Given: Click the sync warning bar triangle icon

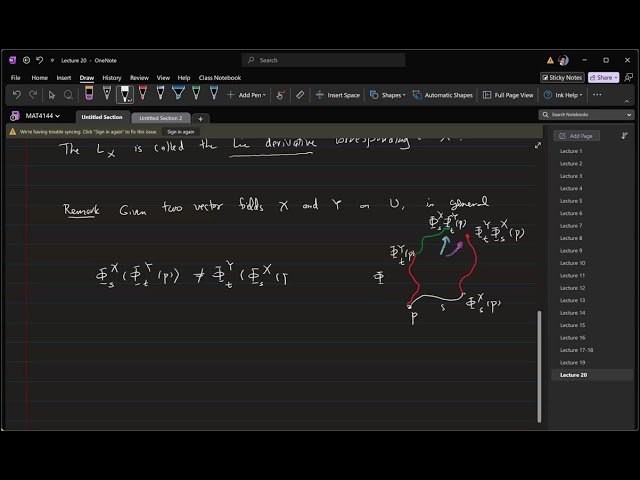Looking at the screenshot, I should 13,132.
